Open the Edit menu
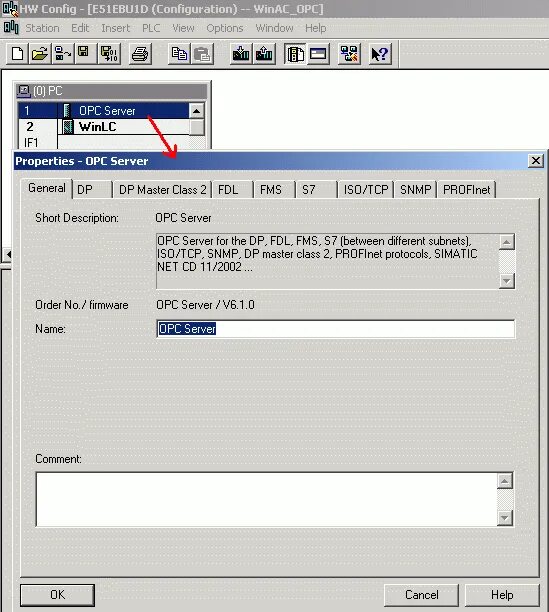549x612 pixels. tap(80, 28)
